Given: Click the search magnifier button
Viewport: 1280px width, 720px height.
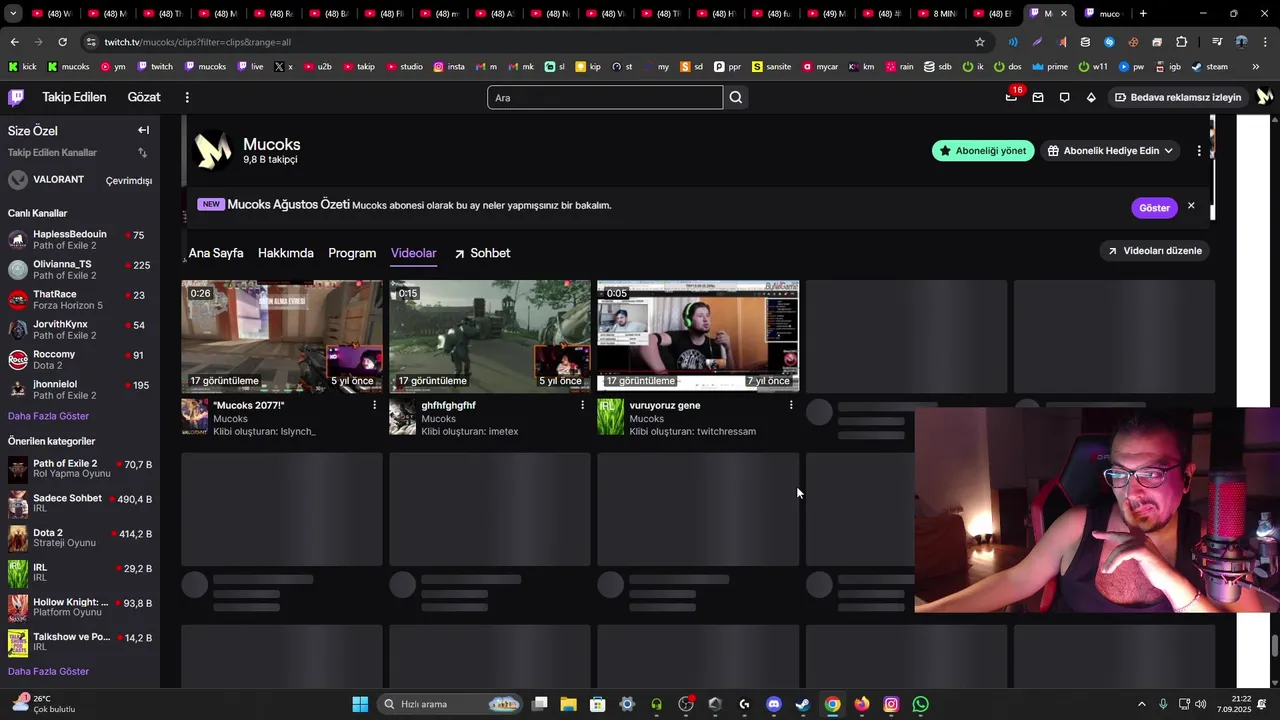Looking at the screenshot, I should click(736, 97).
